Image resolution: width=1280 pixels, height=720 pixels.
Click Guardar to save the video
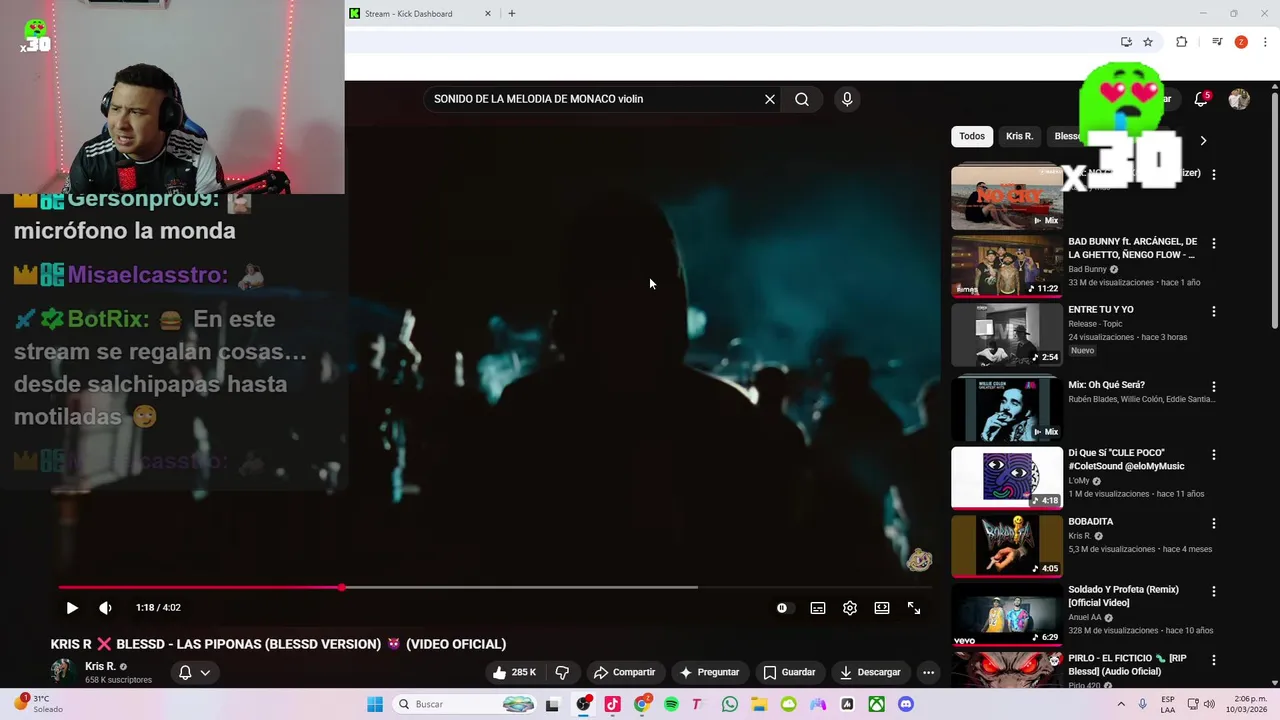tap(789, 672)
